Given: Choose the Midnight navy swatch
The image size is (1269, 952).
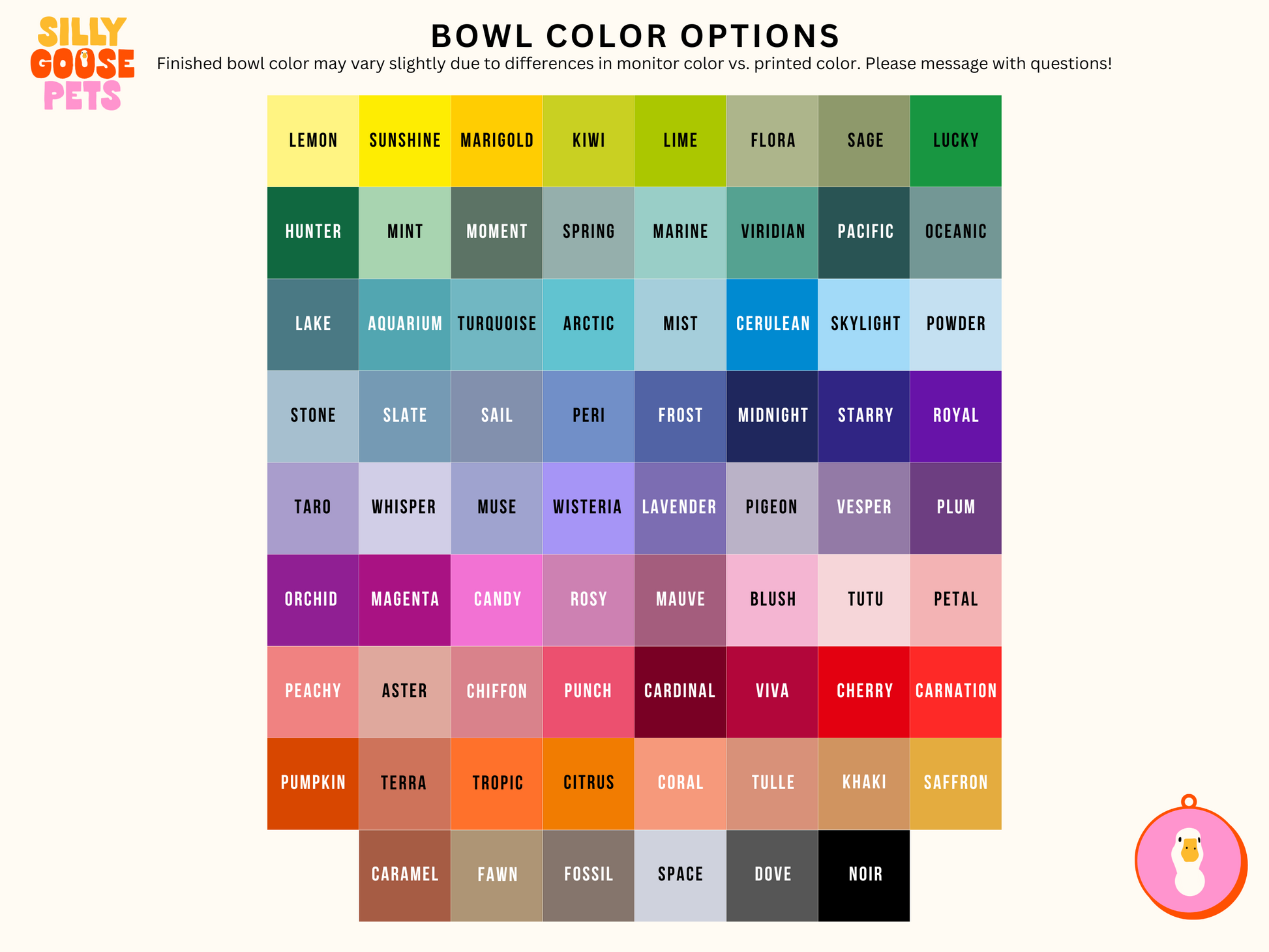Looking at the screenshot, I should [x=772, y=416].
